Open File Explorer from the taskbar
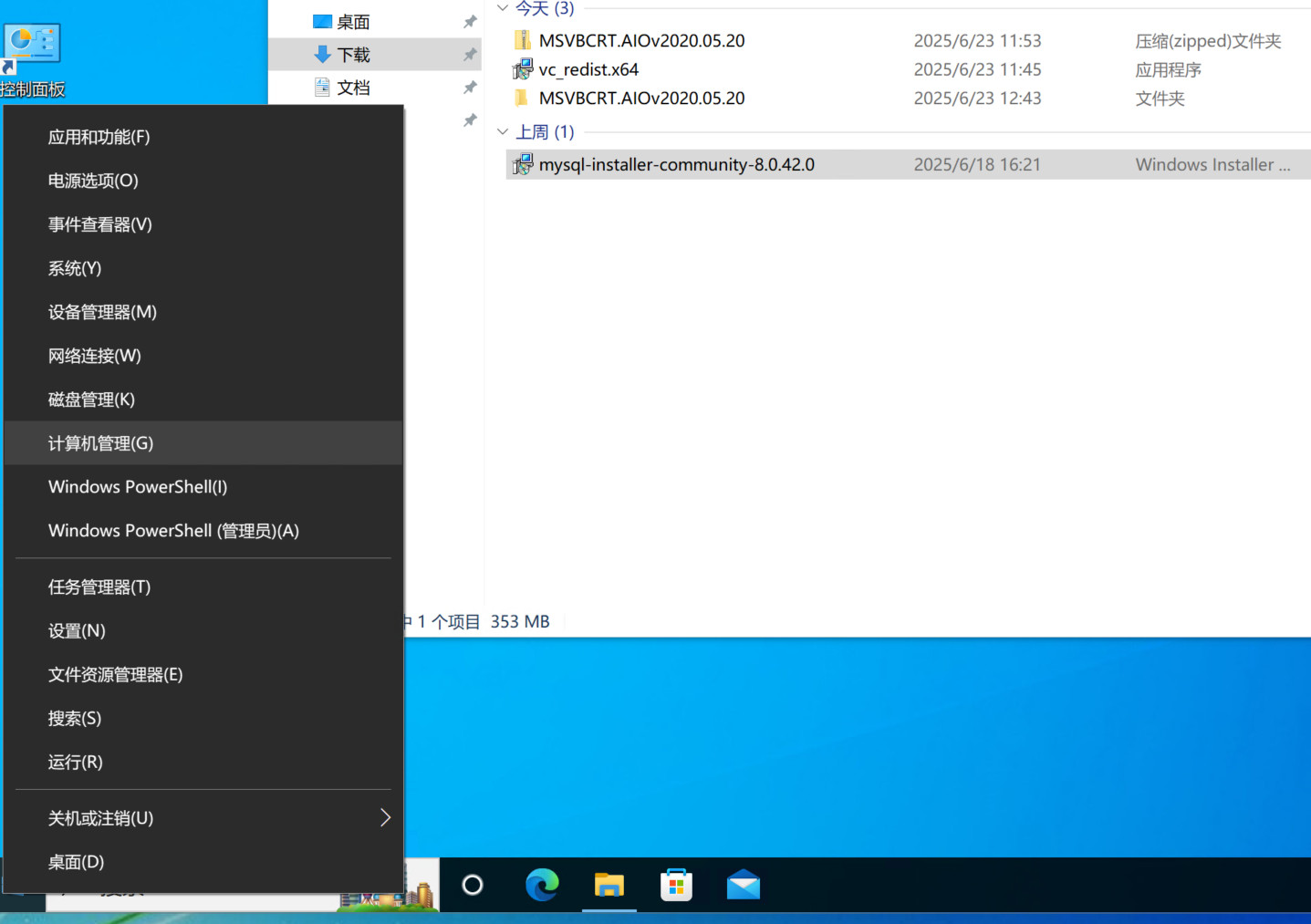Viewport: 1311px width, 924px height. pyautogui.click(x=609, y=885)
